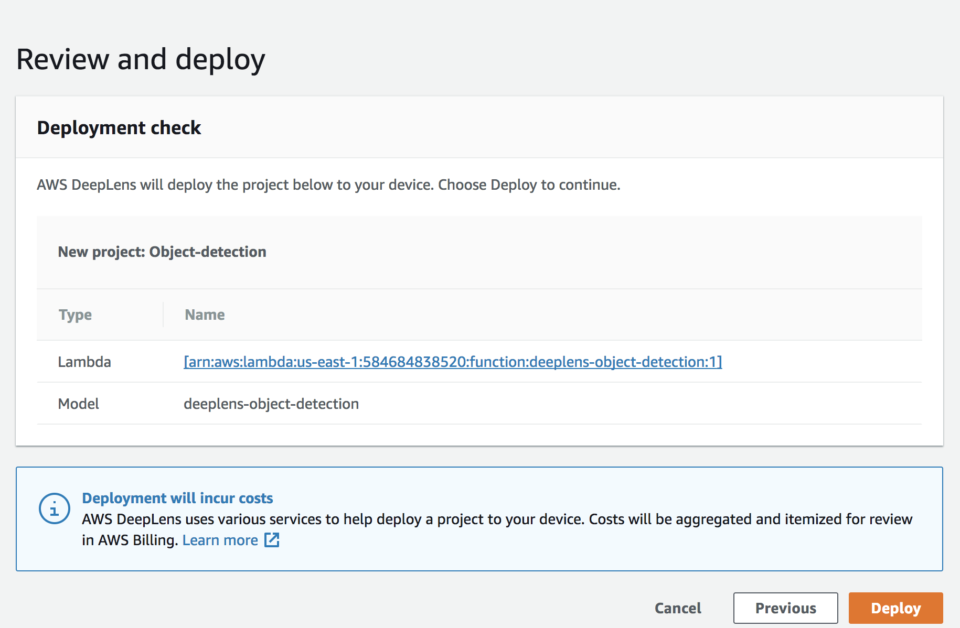Click the info icon in the cost notice
960x628 pixels.
click(x=54, y=509)
